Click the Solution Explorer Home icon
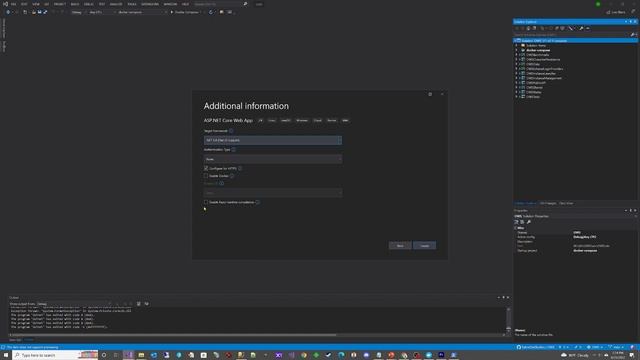The width and height of the screenshot is (640, 360). click(528, 28)
